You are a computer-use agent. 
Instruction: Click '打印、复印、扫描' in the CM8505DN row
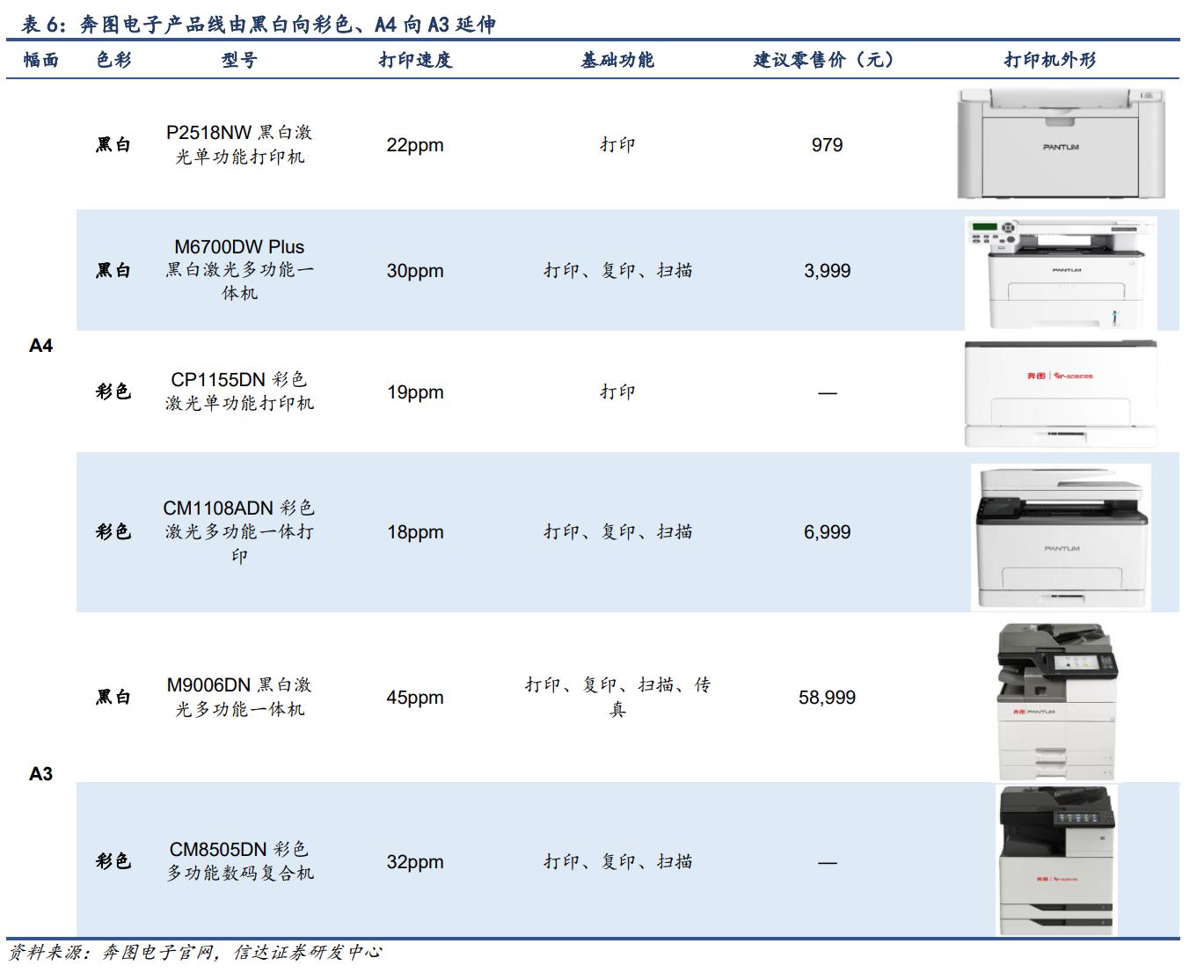point(617,861)
